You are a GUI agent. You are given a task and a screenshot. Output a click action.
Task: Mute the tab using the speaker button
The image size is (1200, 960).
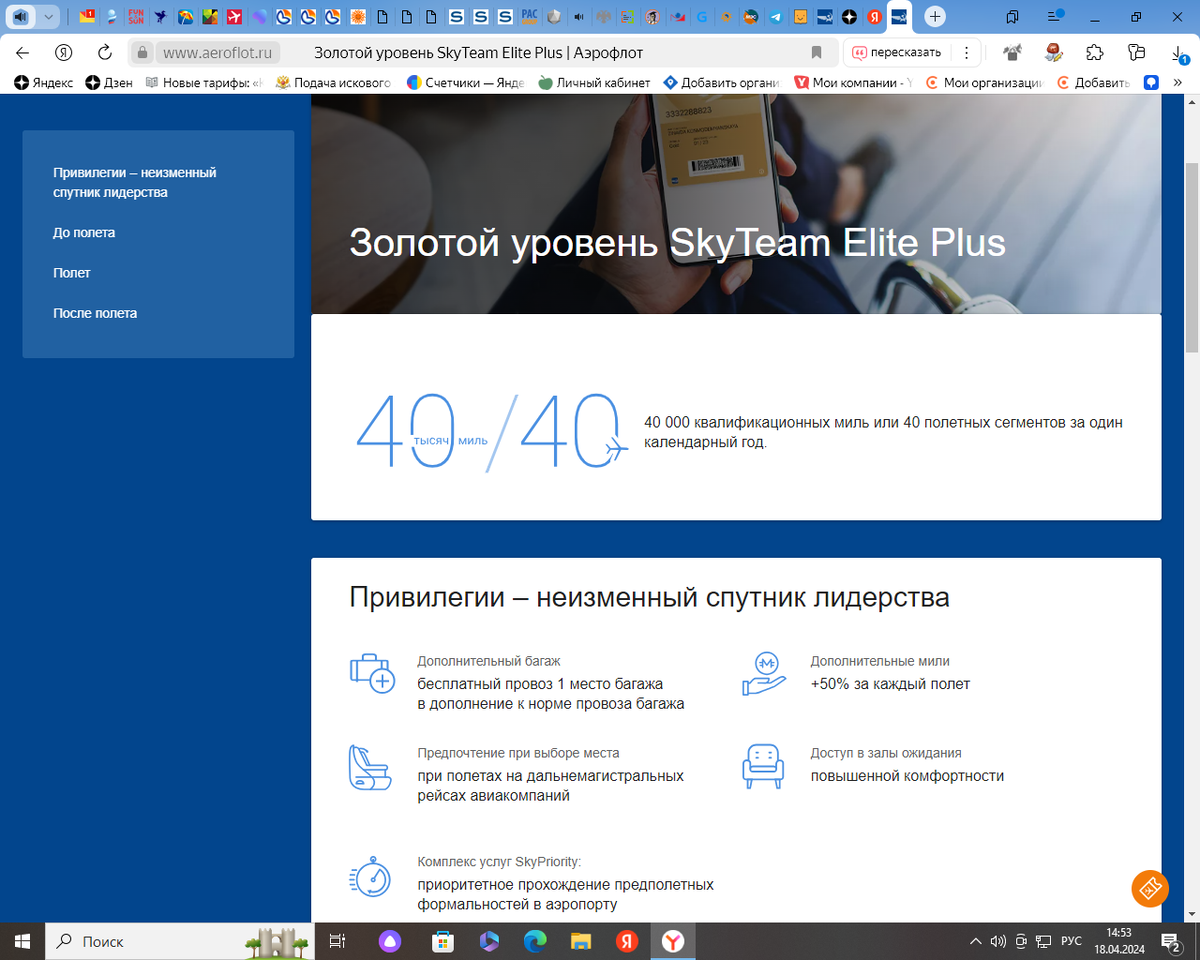point(20,17)
